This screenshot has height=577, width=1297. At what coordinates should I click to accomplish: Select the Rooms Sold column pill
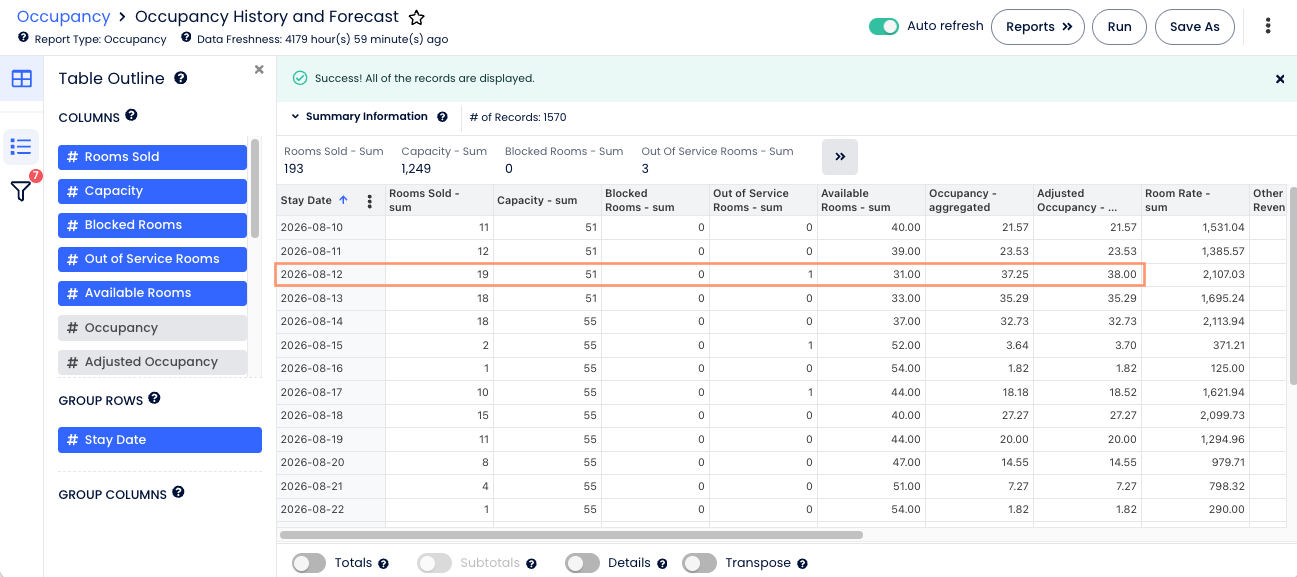tap(152, 157)
